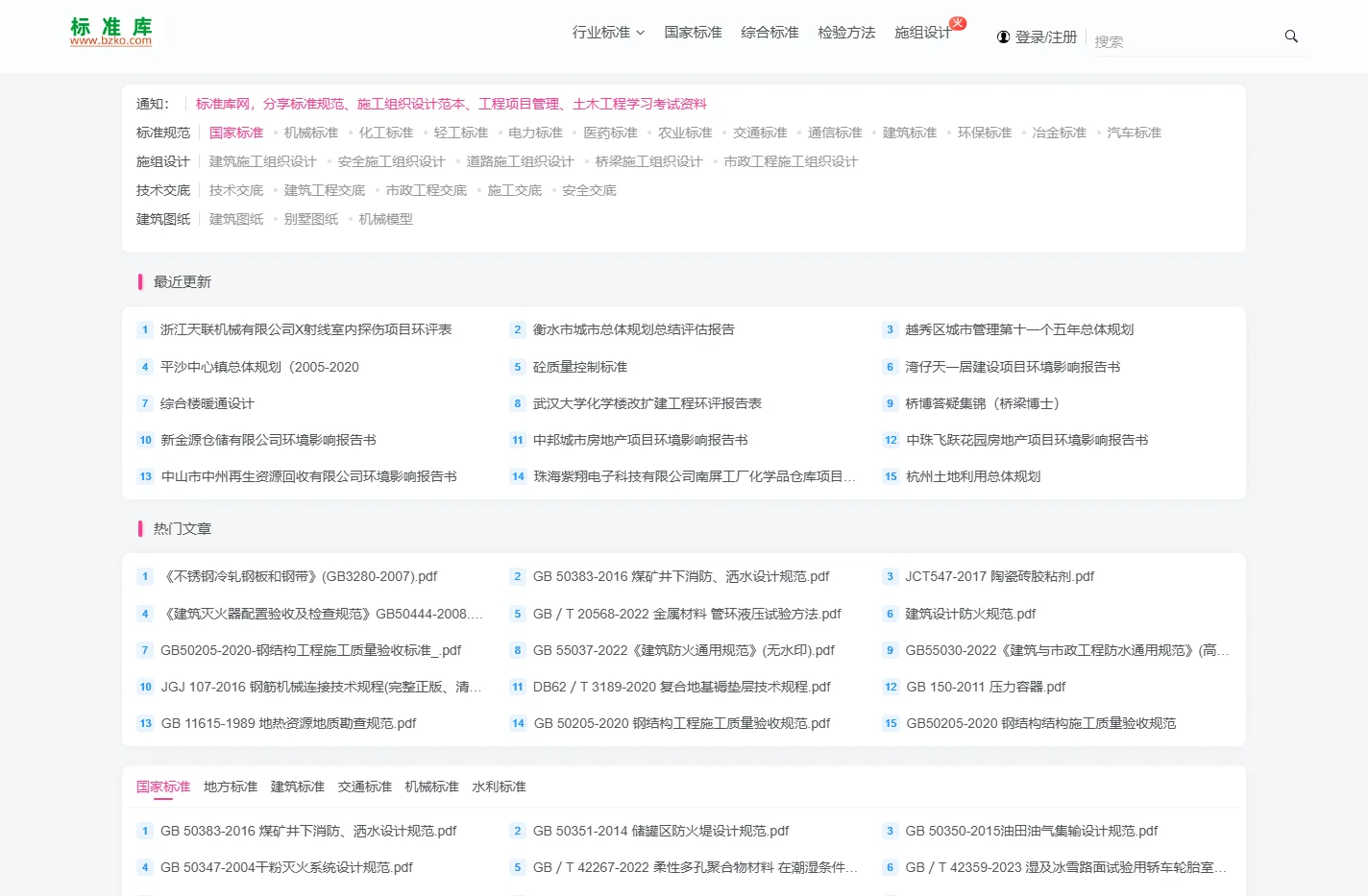The height and width of the screenshot is (896, 1368).
Task: Click the 标准库 site logo
Action: [x=110, y=32]
